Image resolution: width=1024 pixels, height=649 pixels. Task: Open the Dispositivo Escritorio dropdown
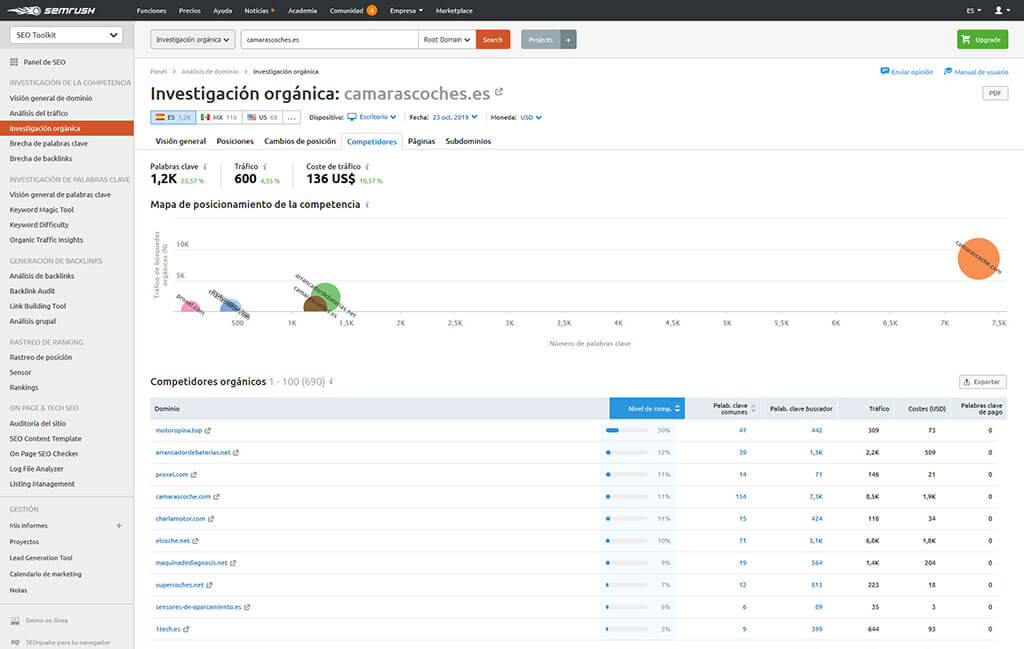(372, 117)
